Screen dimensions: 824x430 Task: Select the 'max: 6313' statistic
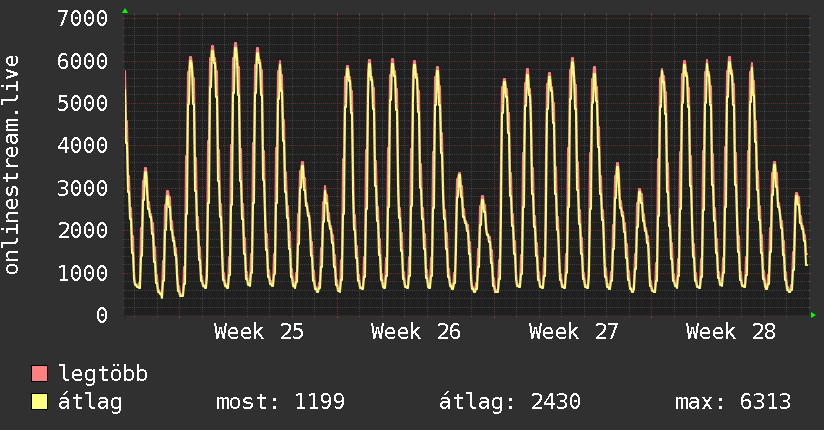pos(733,402)
